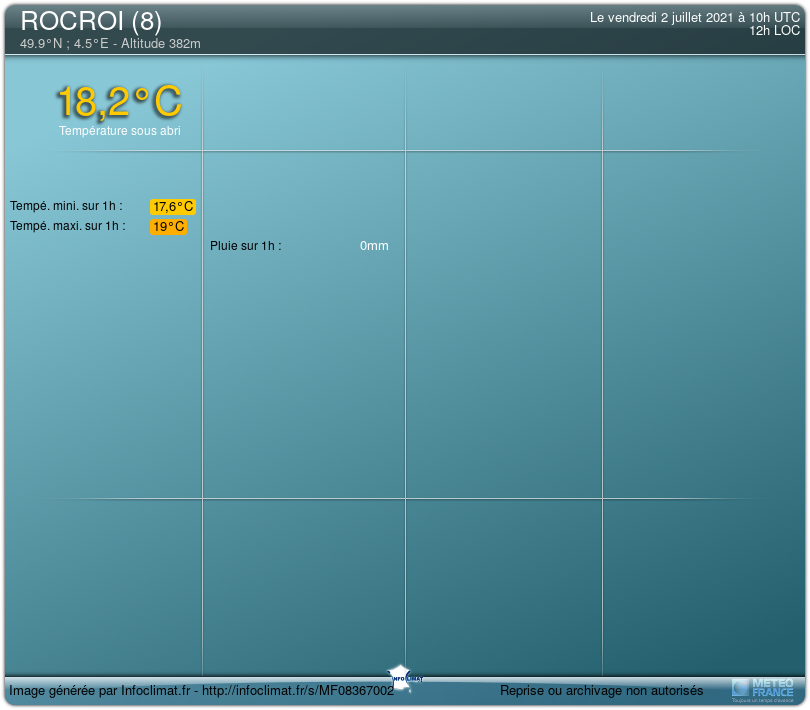Image resolution: width=810 pixels, height=710 pixels.
Task: Click the Météo France wordmark text
Action: point(772,686)
